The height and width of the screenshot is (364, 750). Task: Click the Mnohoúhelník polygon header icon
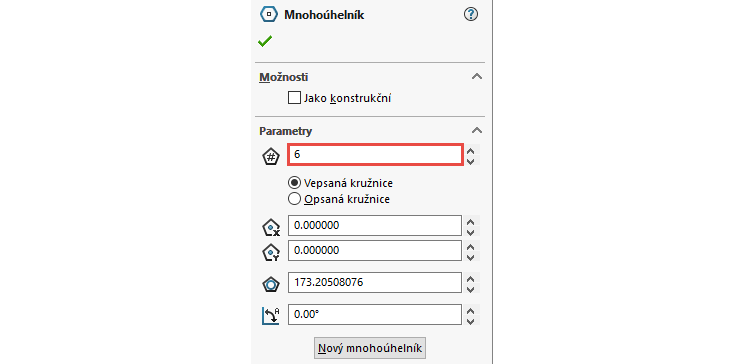269,14
